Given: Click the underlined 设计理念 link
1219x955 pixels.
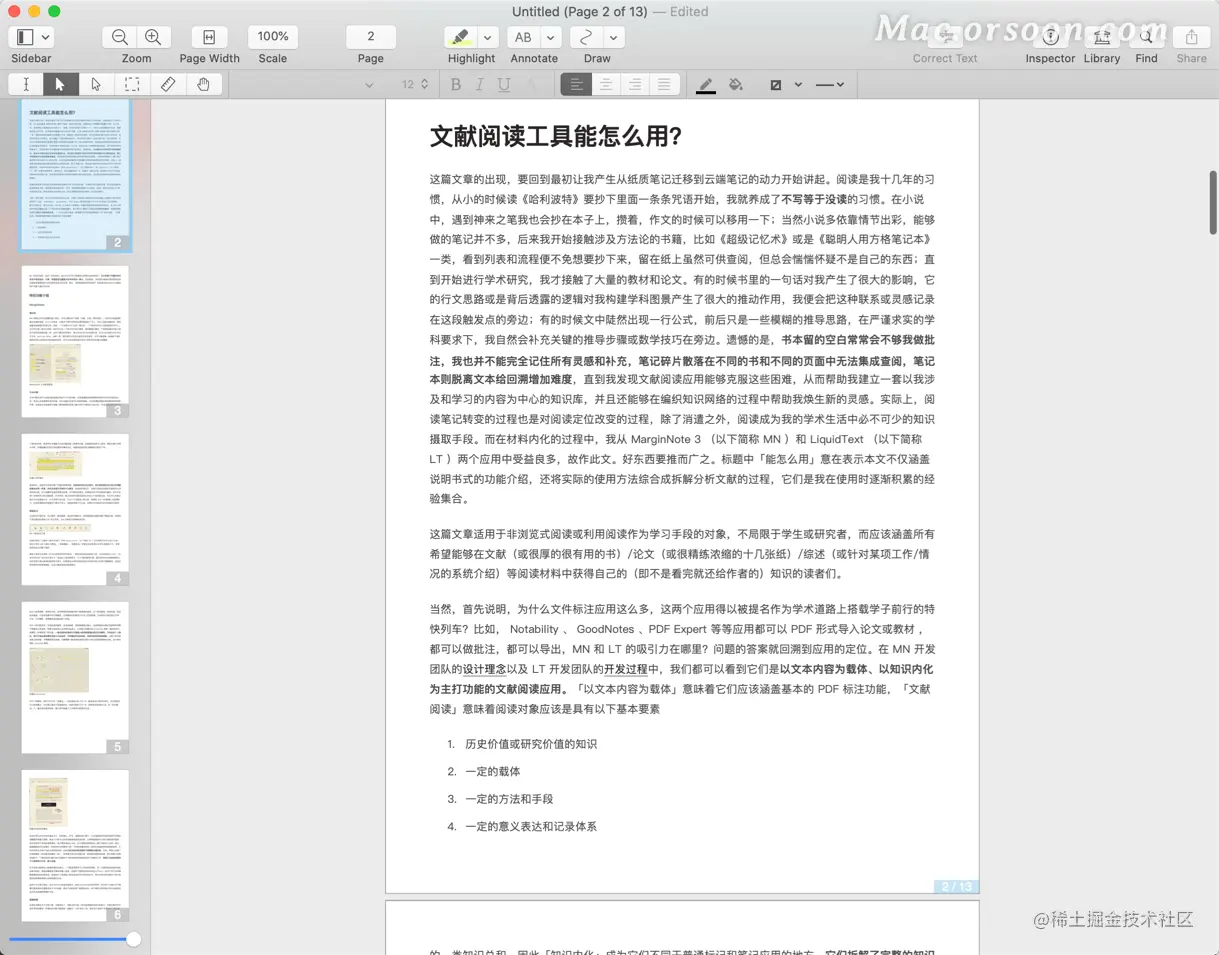Looking at the screenshot, I should (485, 669).
